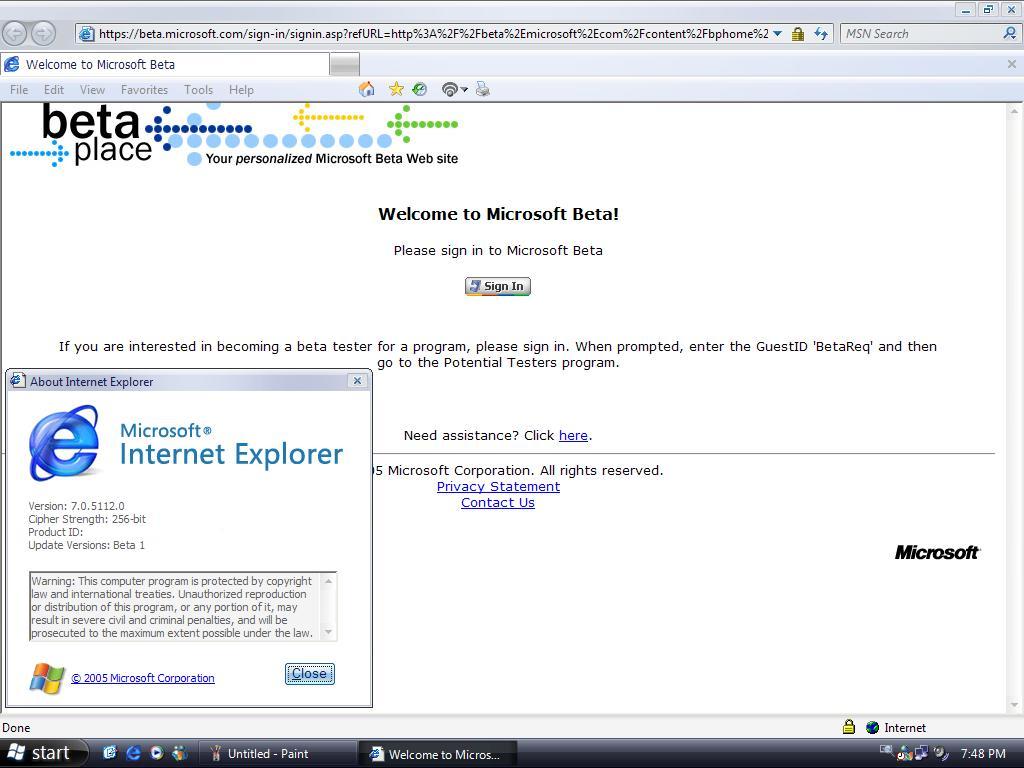Image resolution: width=1024 pixels, height=768 pixels.
Task: Open the Help menu
Action: pyautogui.click(x=241, y=89)
